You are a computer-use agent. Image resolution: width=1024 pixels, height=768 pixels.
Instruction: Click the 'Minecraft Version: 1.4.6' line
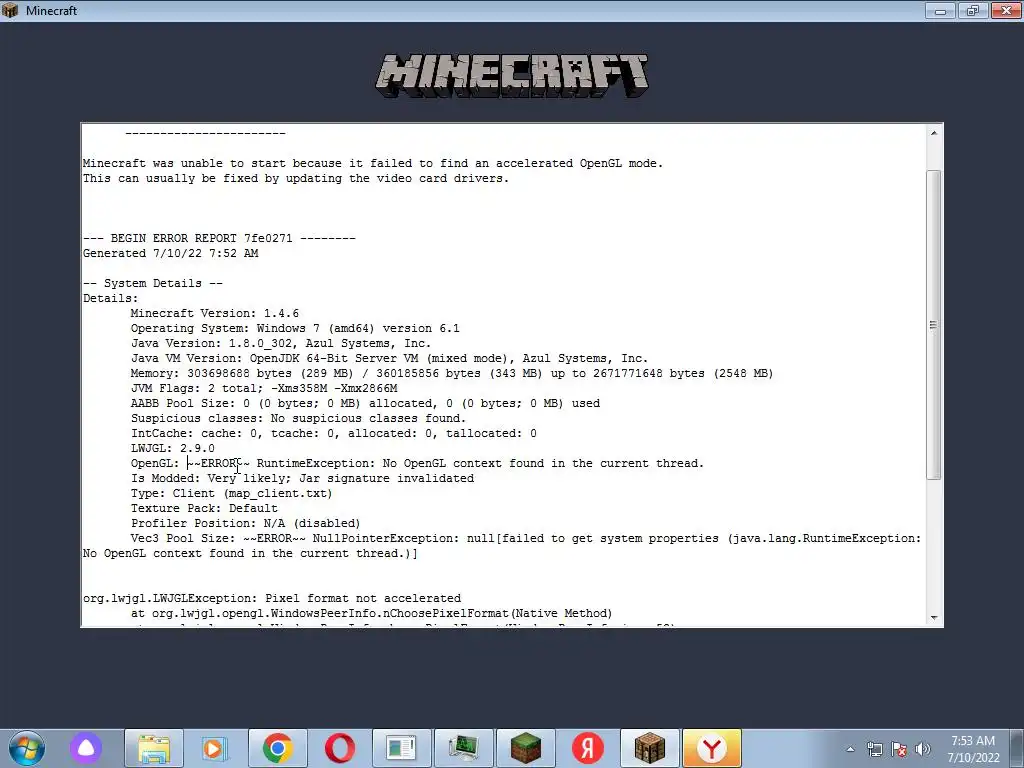coord(215,313)
